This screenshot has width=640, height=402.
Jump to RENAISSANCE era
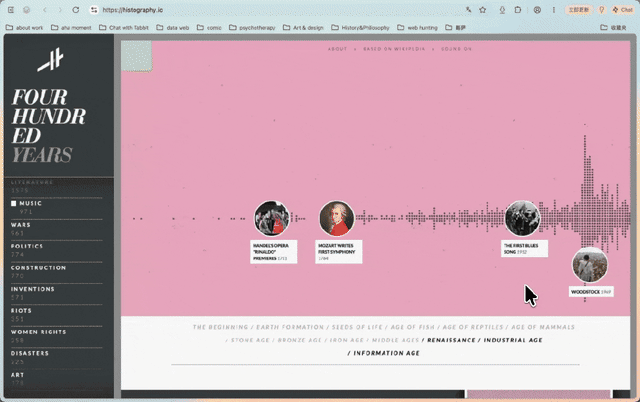click(451, 340)
